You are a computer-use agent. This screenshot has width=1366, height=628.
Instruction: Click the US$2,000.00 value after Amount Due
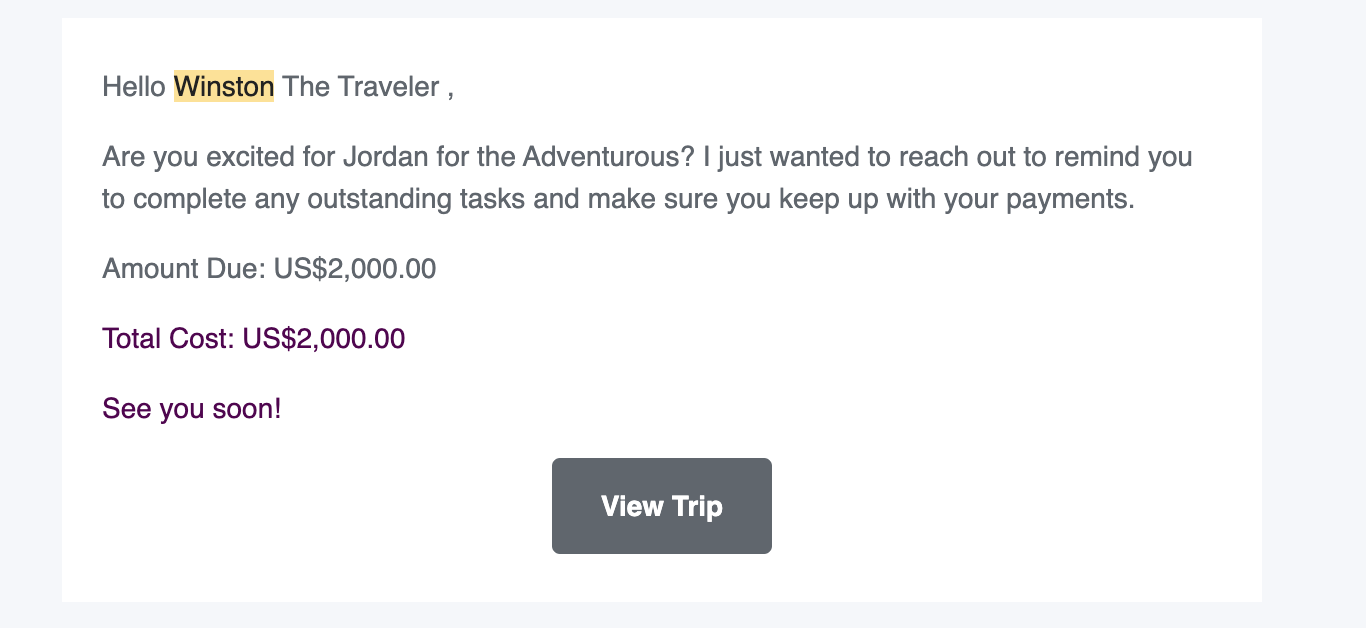pyautogui.click(x=355, y=269)
